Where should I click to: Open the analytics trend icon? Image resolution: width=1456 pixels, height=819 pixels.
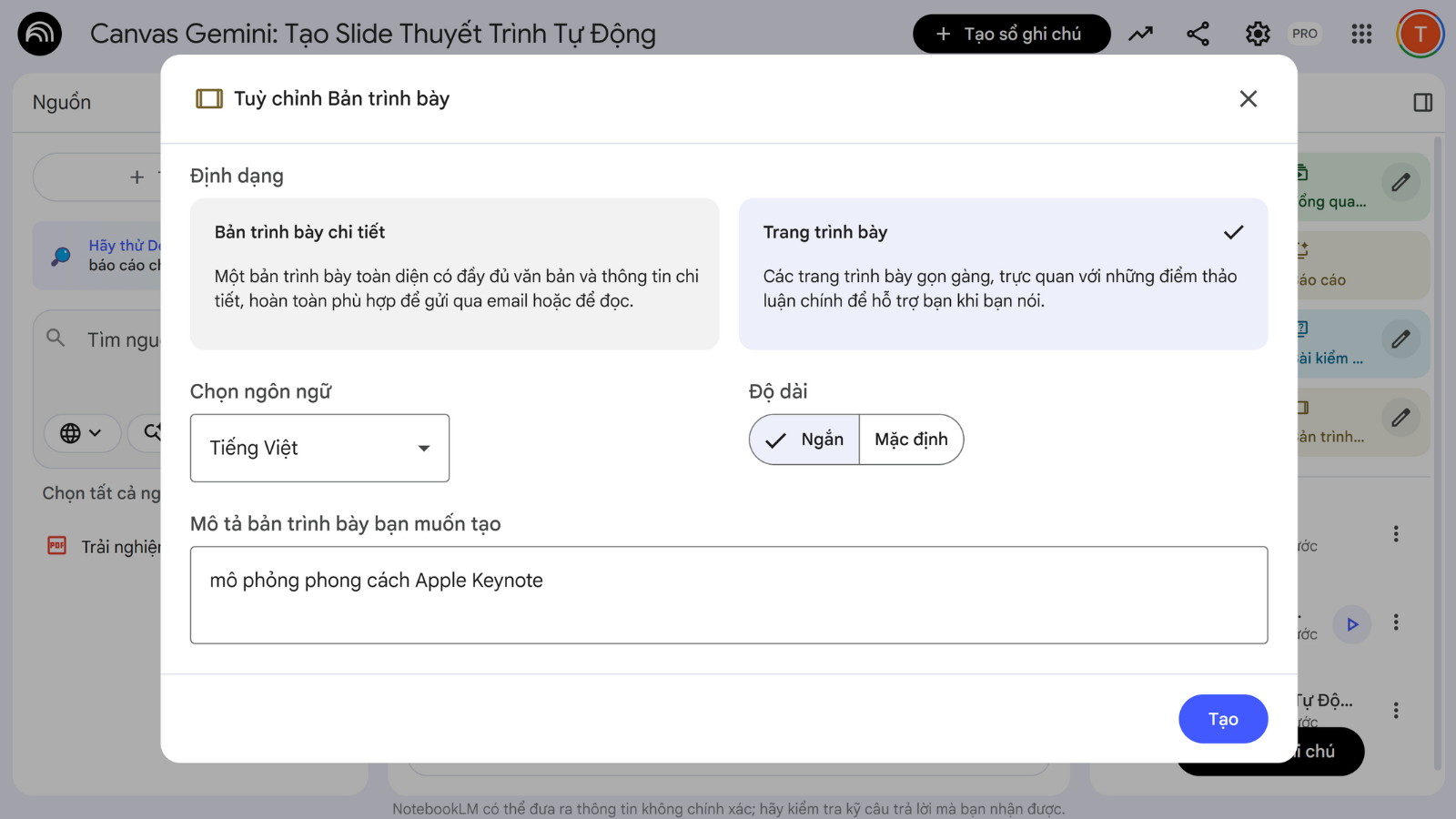[x=1140, y=35]
